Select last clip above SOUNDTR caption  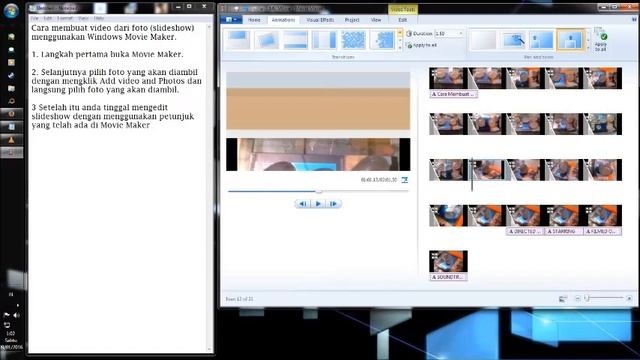(448, 261)
